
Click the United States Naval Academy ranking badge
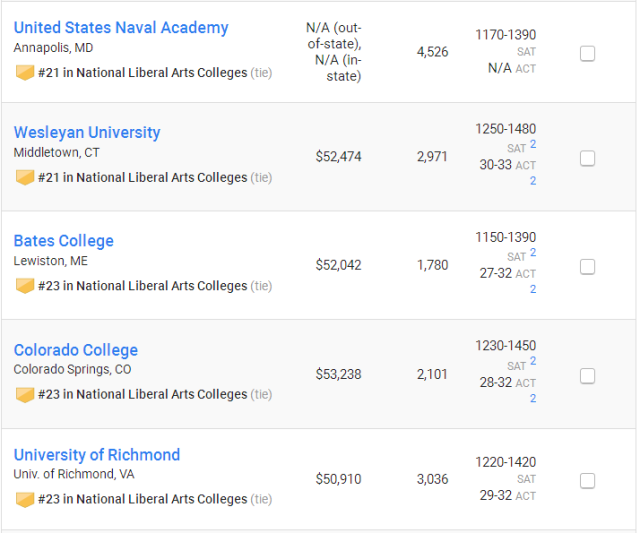tap(25, 73)
